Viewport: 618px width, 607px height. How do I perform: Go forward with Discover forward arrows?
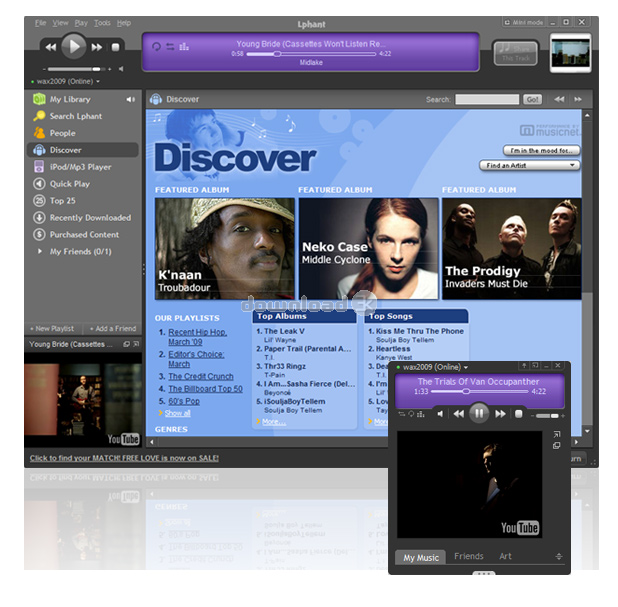(x=578, y=99)
